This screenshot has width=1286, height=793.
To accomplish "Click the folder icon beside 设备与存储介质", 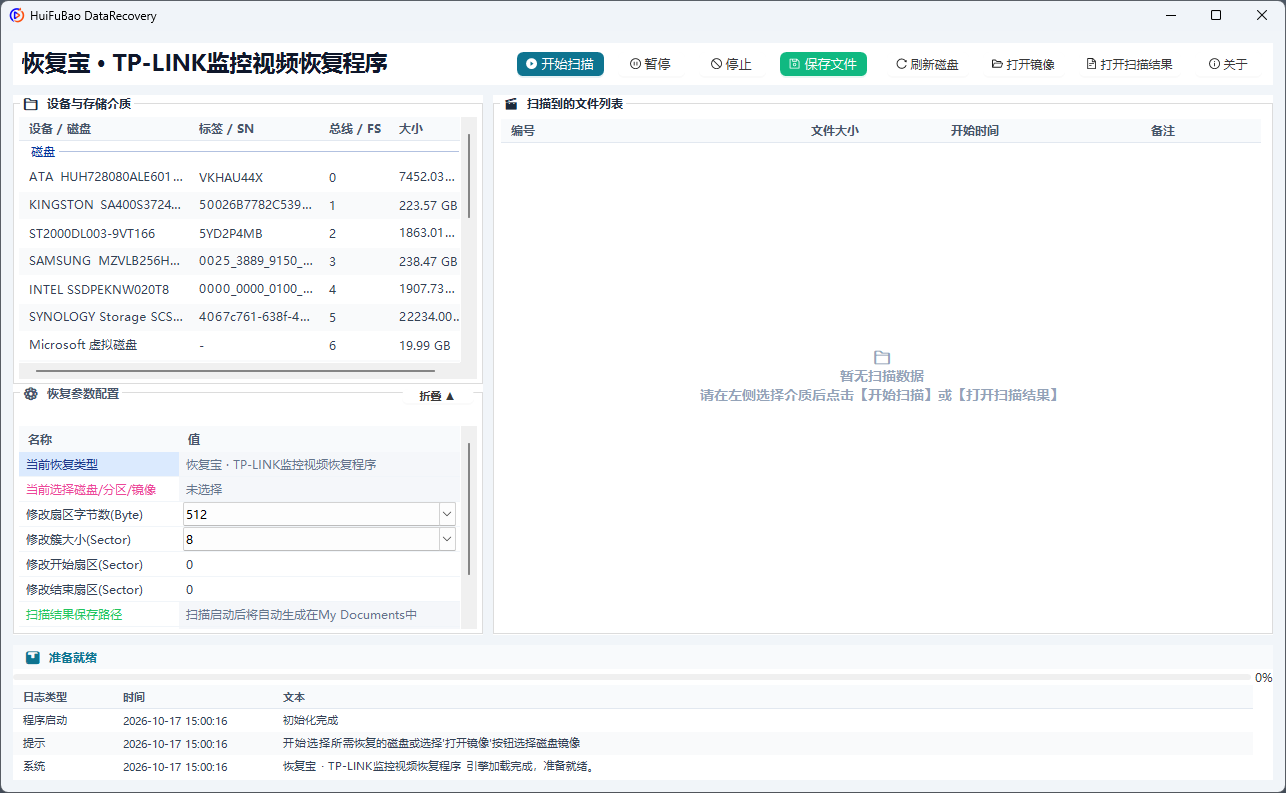I will [x=31, y=103].
